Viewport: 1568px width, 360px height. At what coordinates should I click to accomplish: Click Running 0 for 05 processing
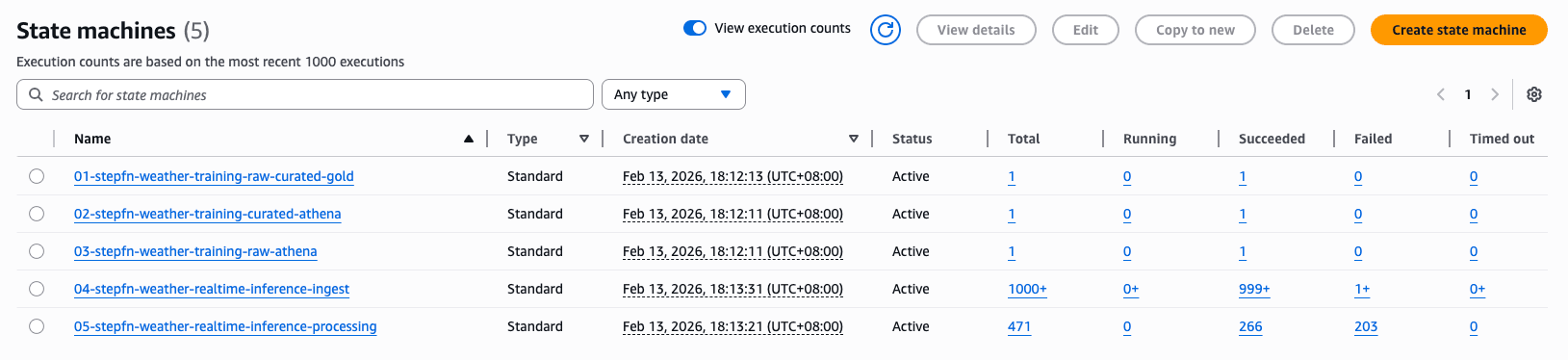point(1127,326)
